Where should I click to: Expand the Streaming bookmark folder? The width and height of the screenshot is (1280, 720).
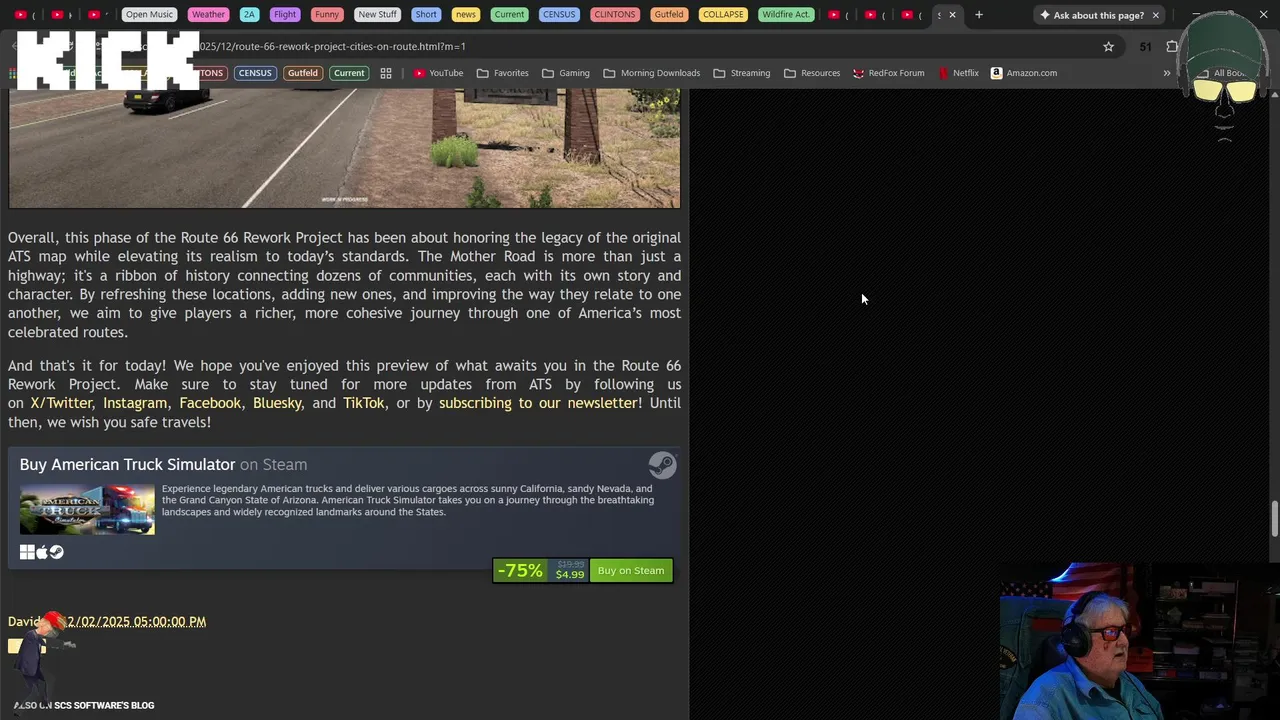pyautogui.click(x=741, y=73)
